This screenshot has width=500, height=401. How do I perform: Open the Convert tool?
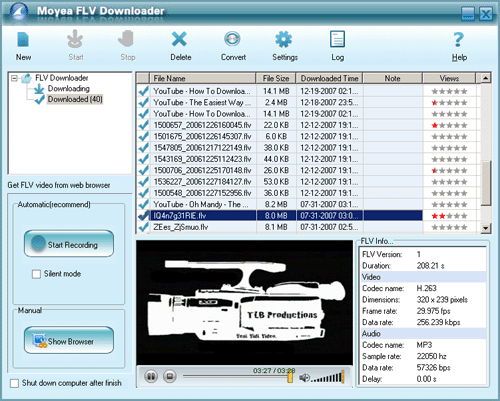coord(232,39)
